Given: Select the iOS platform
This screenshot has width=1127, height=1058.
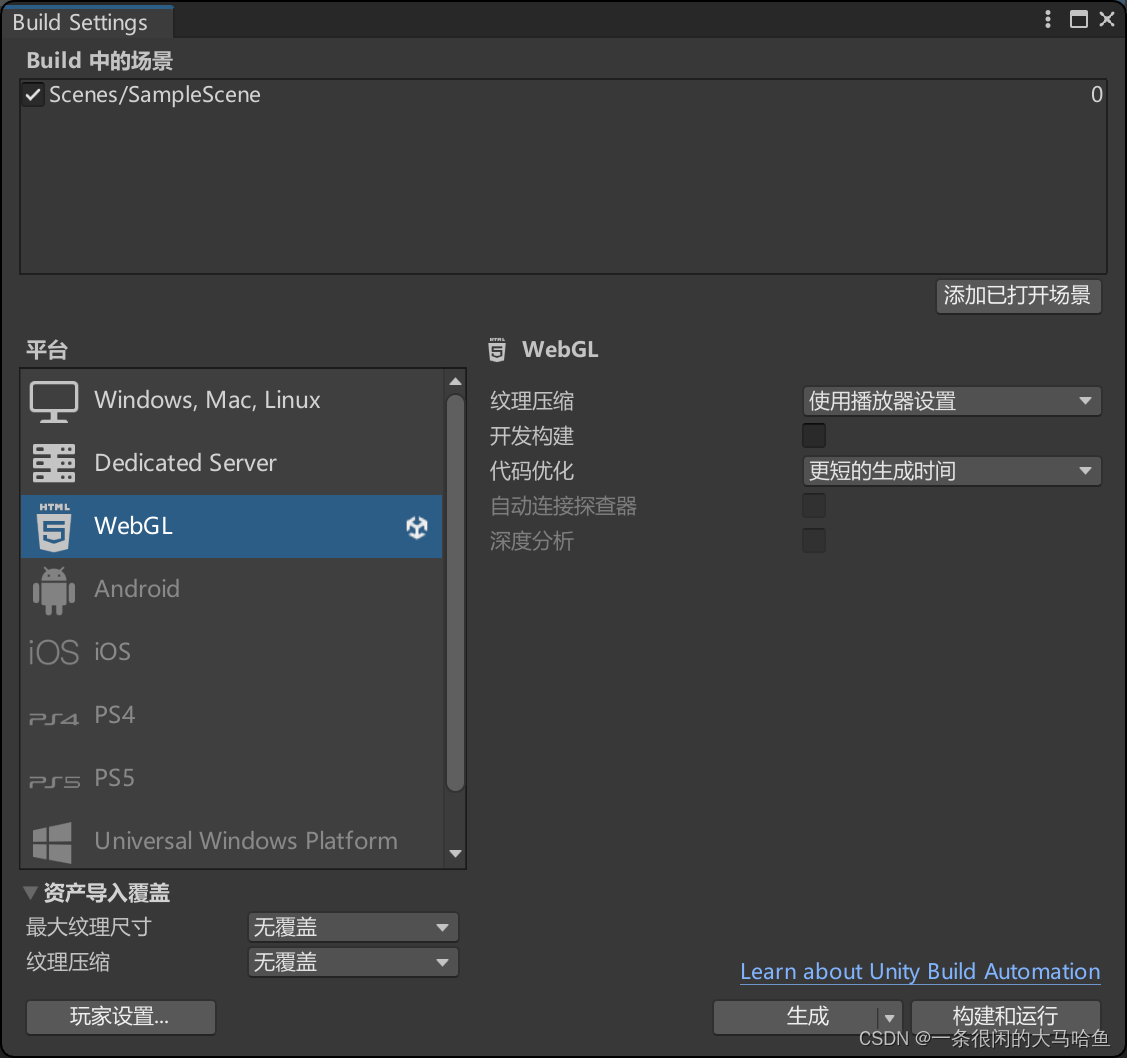Looking at the screenshot, I should 231,653.
